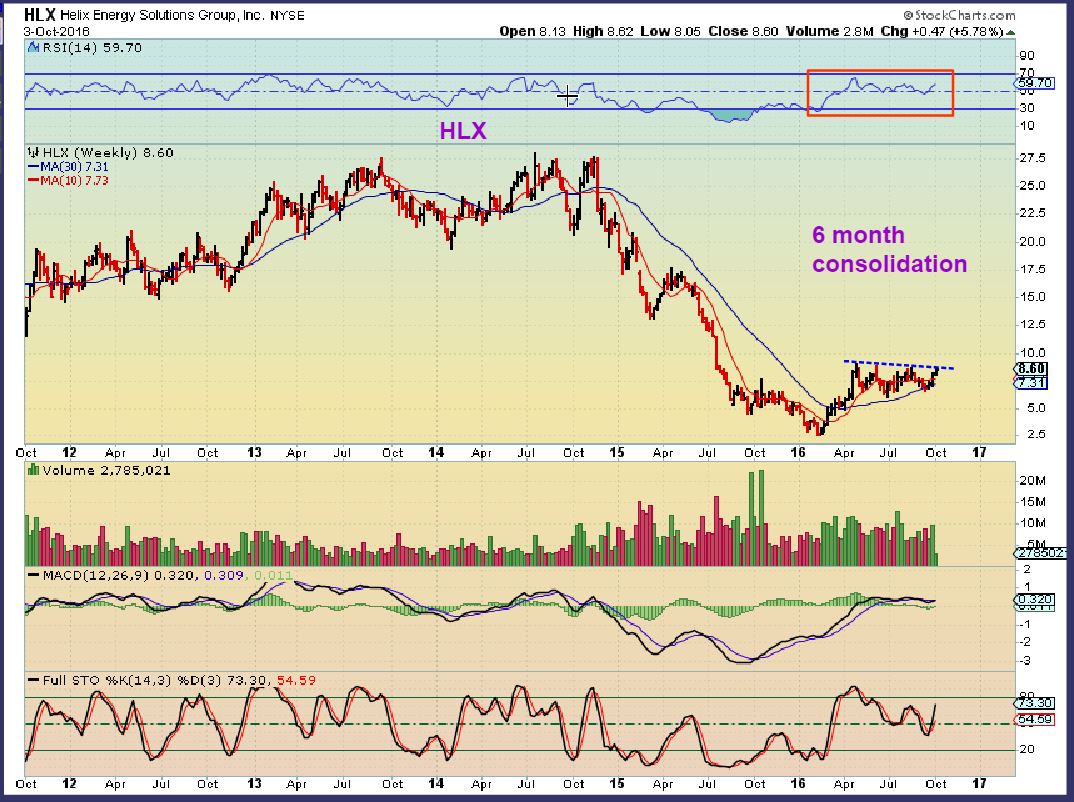Click the '15.0' price axis label
This screenshot has width=1074, height=802.
(x=1032, y=297)
